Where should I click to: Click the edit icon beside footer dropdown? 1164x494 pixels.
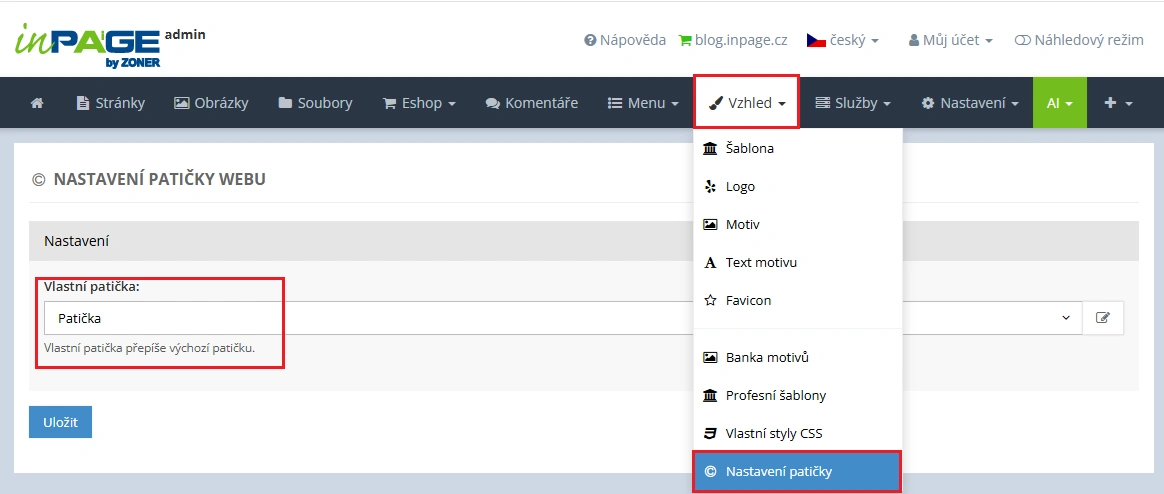(x=1102, y=318)
